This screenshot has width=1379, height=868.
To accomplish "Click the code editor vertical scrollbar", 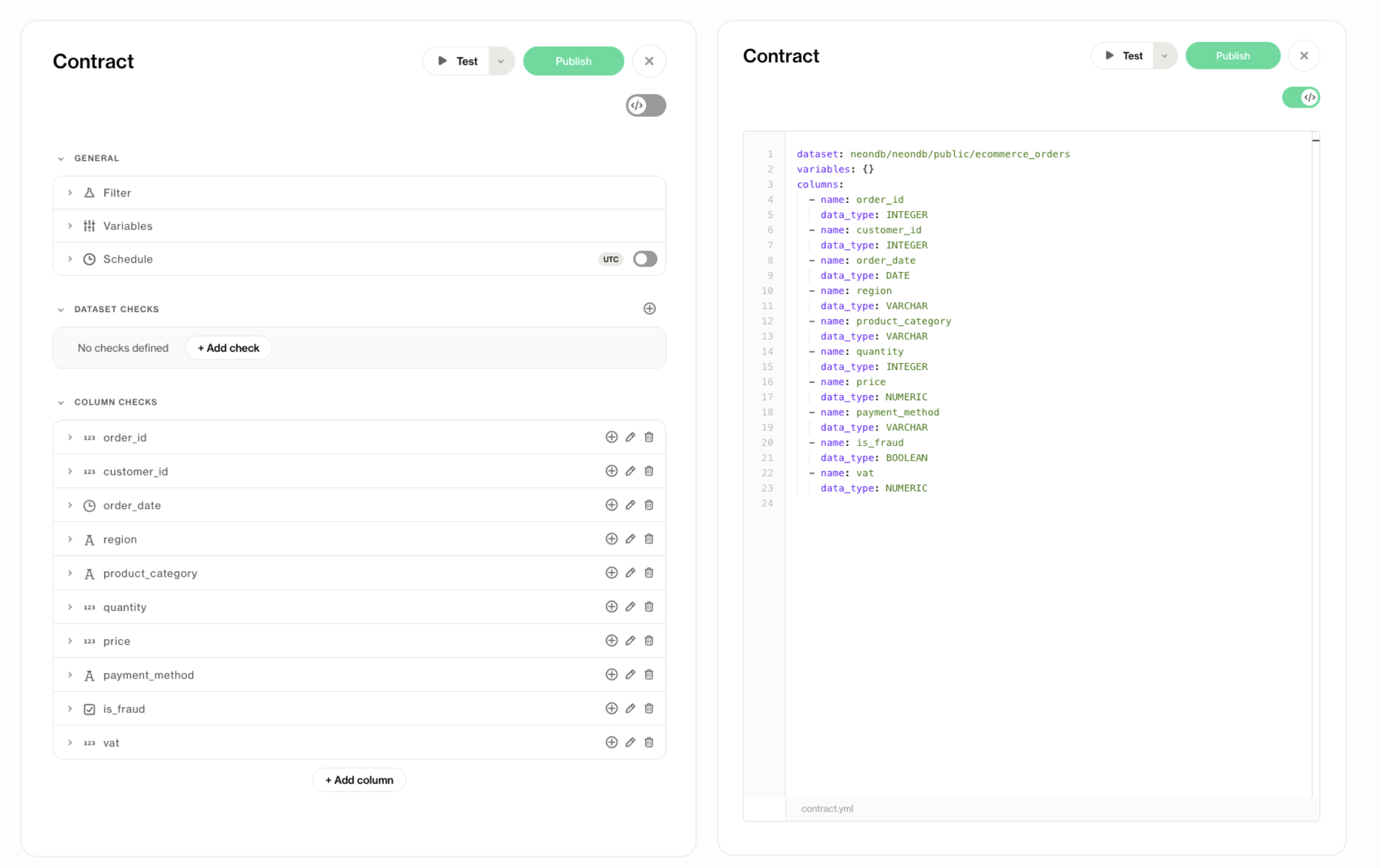I will [x=1315, y=464].
